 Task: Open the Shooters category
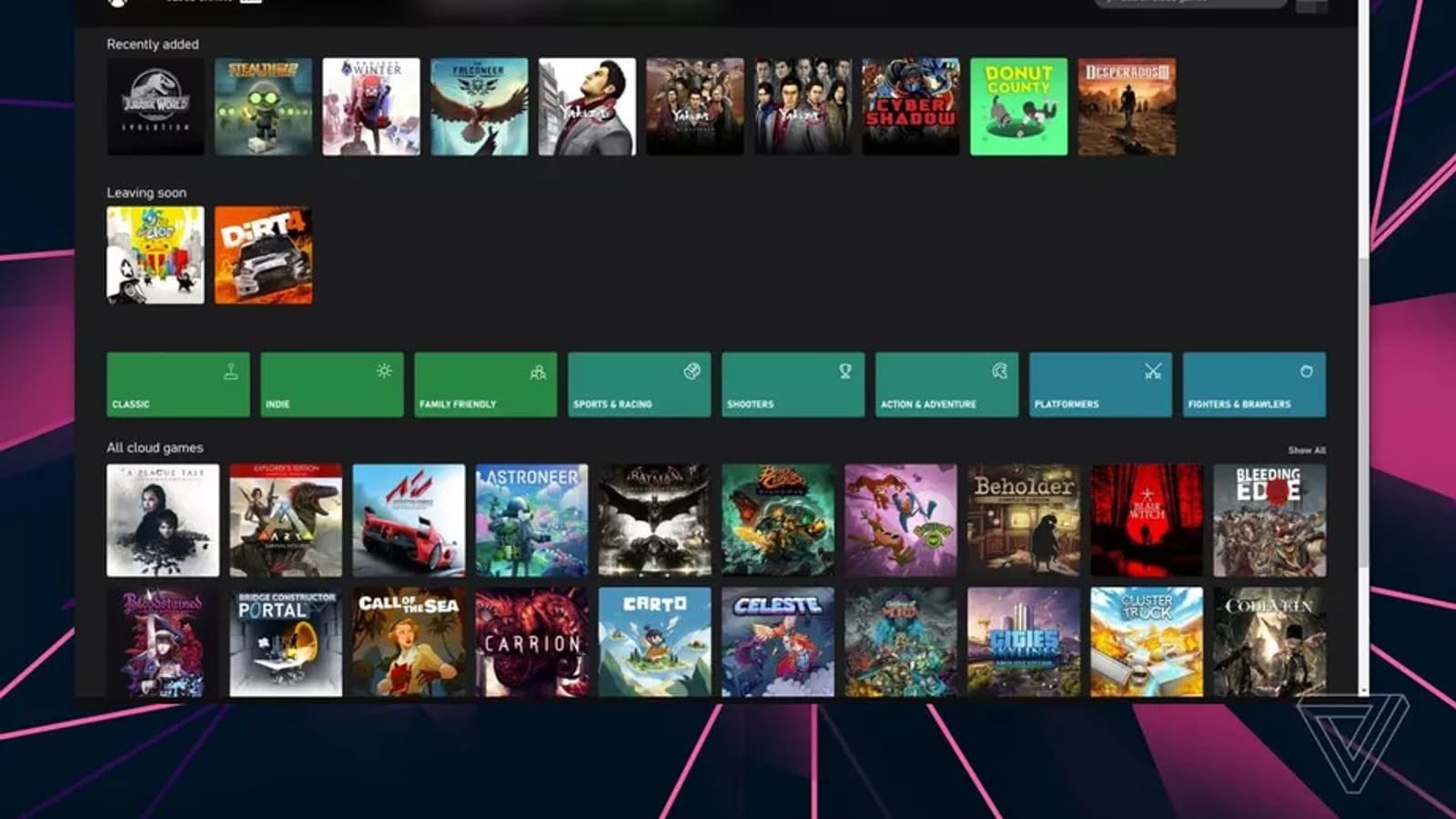pos(794,385)
